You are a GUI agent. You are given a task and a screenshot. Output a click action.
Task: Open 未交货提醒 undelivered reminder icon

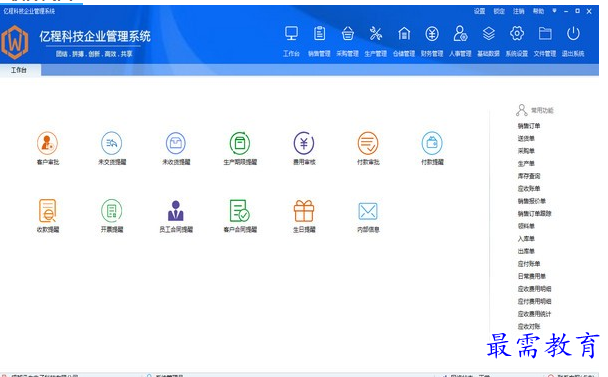(112, 143)
